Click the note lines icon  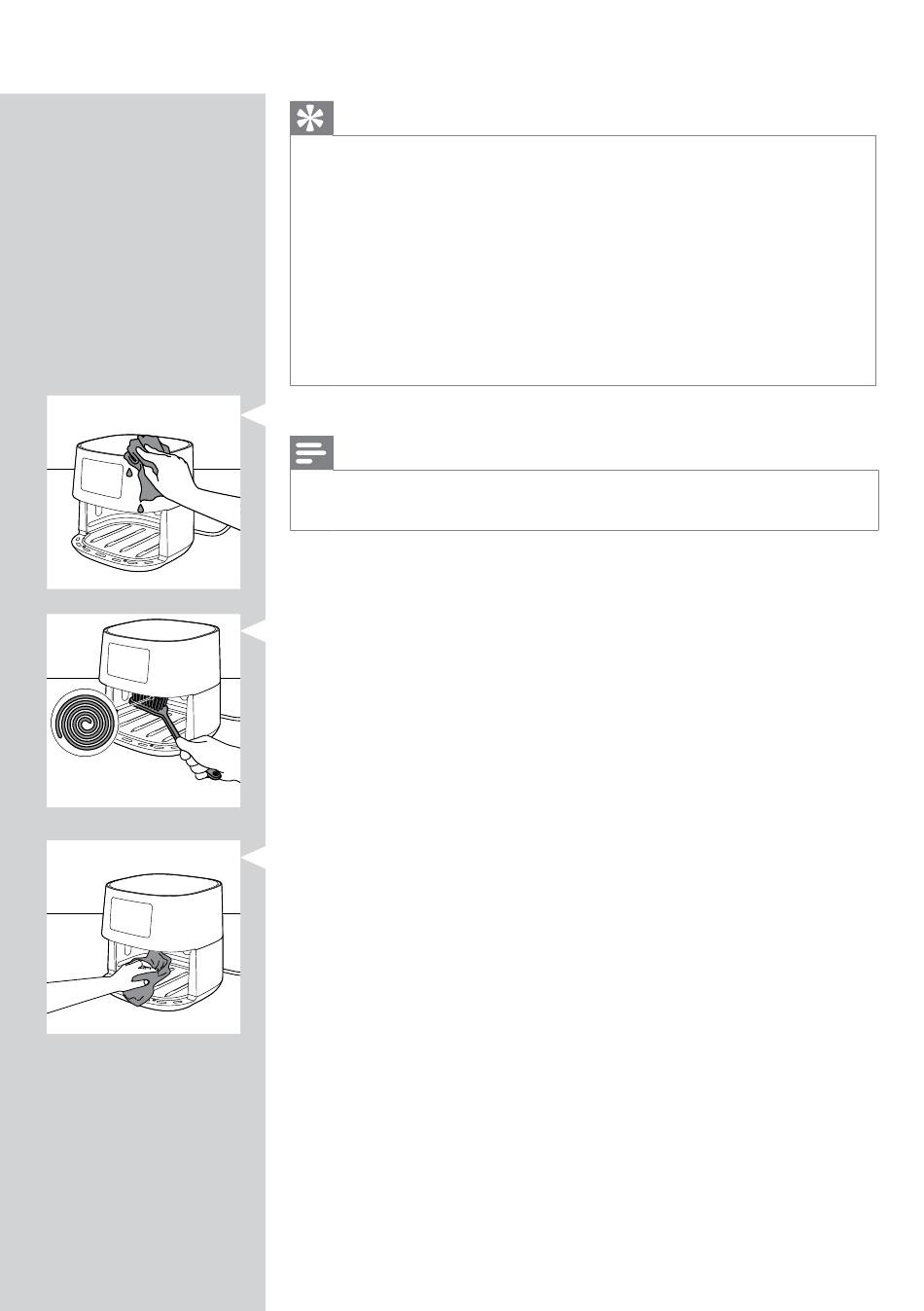pyautogui.click(x=311, y=453)
